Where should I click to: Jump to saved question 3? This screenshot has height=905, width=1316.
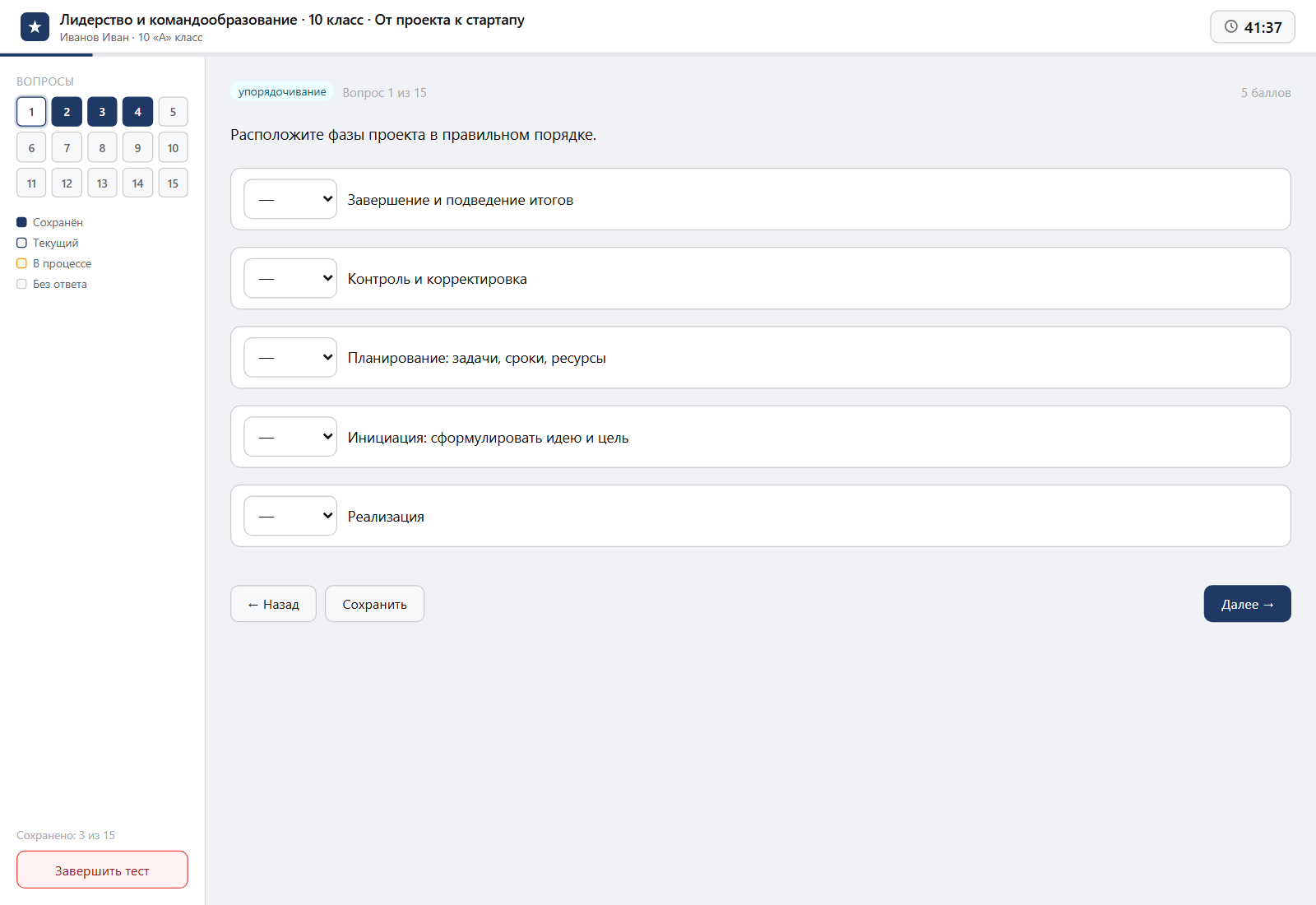tap(102, 112)
